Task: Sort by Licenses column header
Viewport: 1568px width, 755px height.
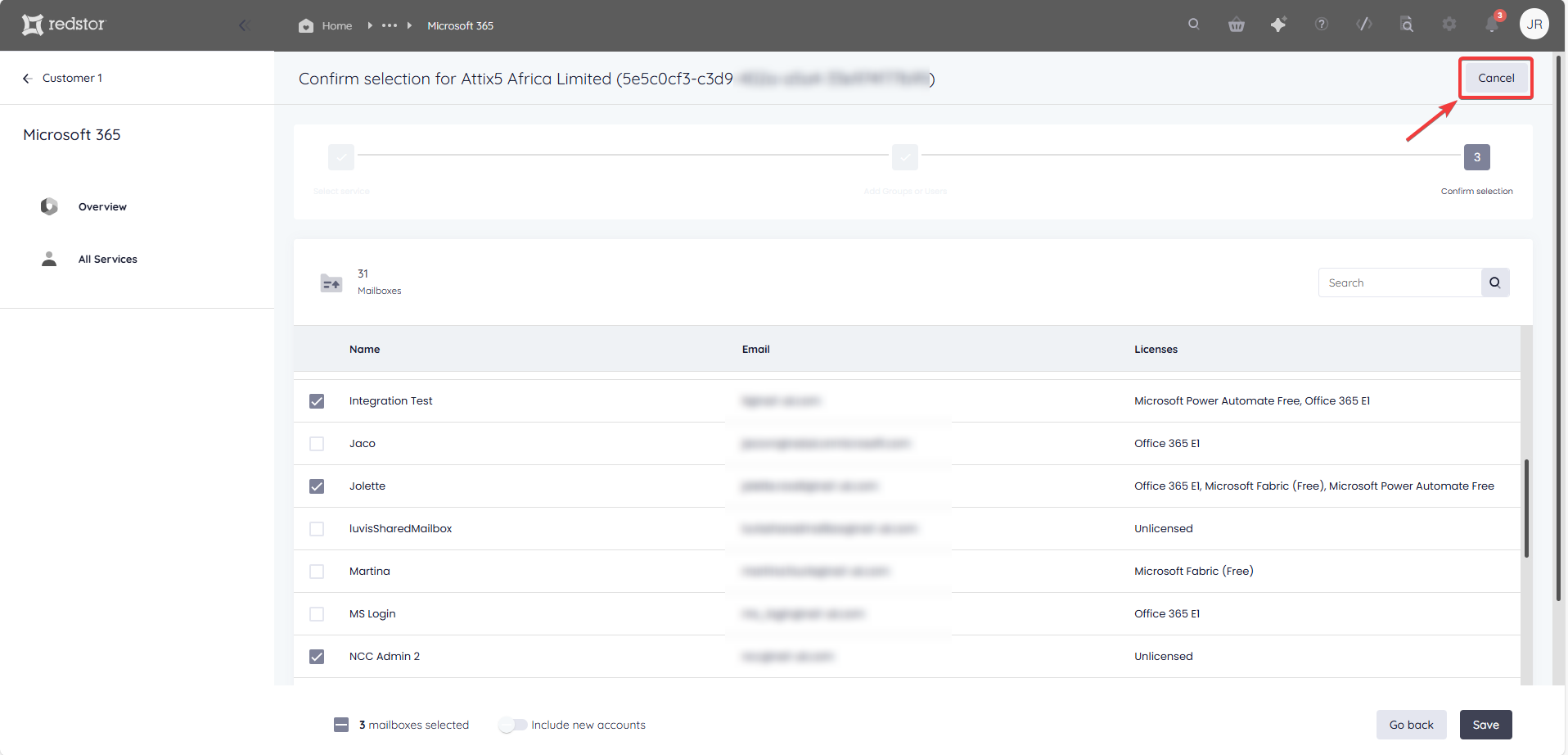Action: pyautogui.click(x=1156, y=349)
